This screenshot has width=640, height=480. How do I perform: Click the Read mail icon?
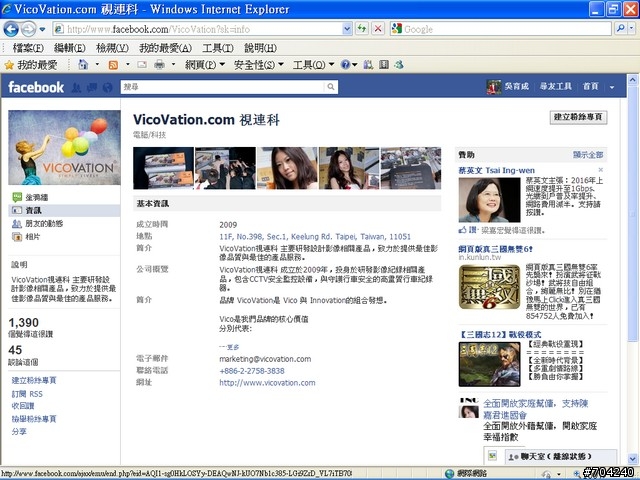coord(142,64)
